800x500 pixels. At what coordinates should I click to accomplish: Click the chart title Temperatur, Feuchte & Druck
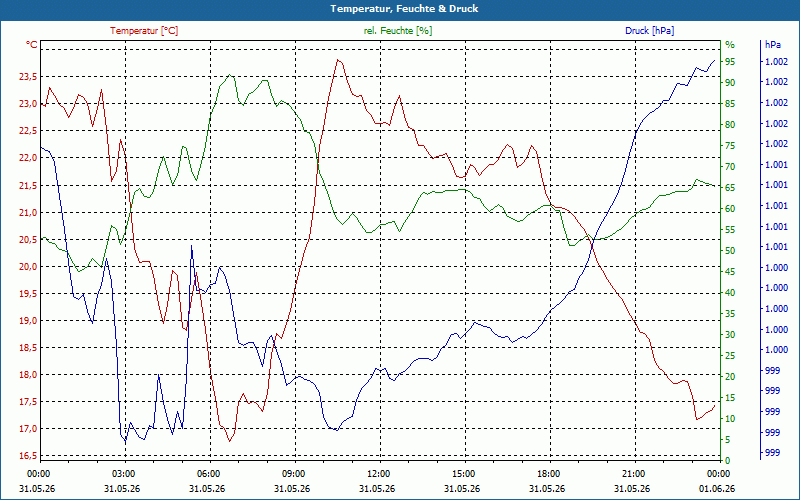tap(404, 9)
